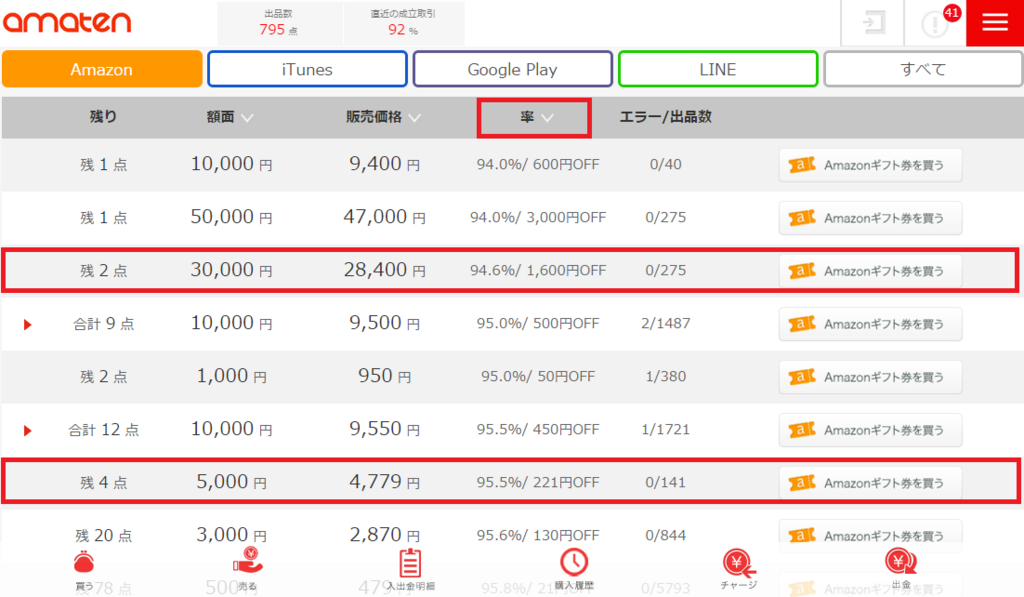Expand the 合計 12 点 row
The height and width of the screenshot is (597, 1024).
pyautogui.click(x=27, y=430)
